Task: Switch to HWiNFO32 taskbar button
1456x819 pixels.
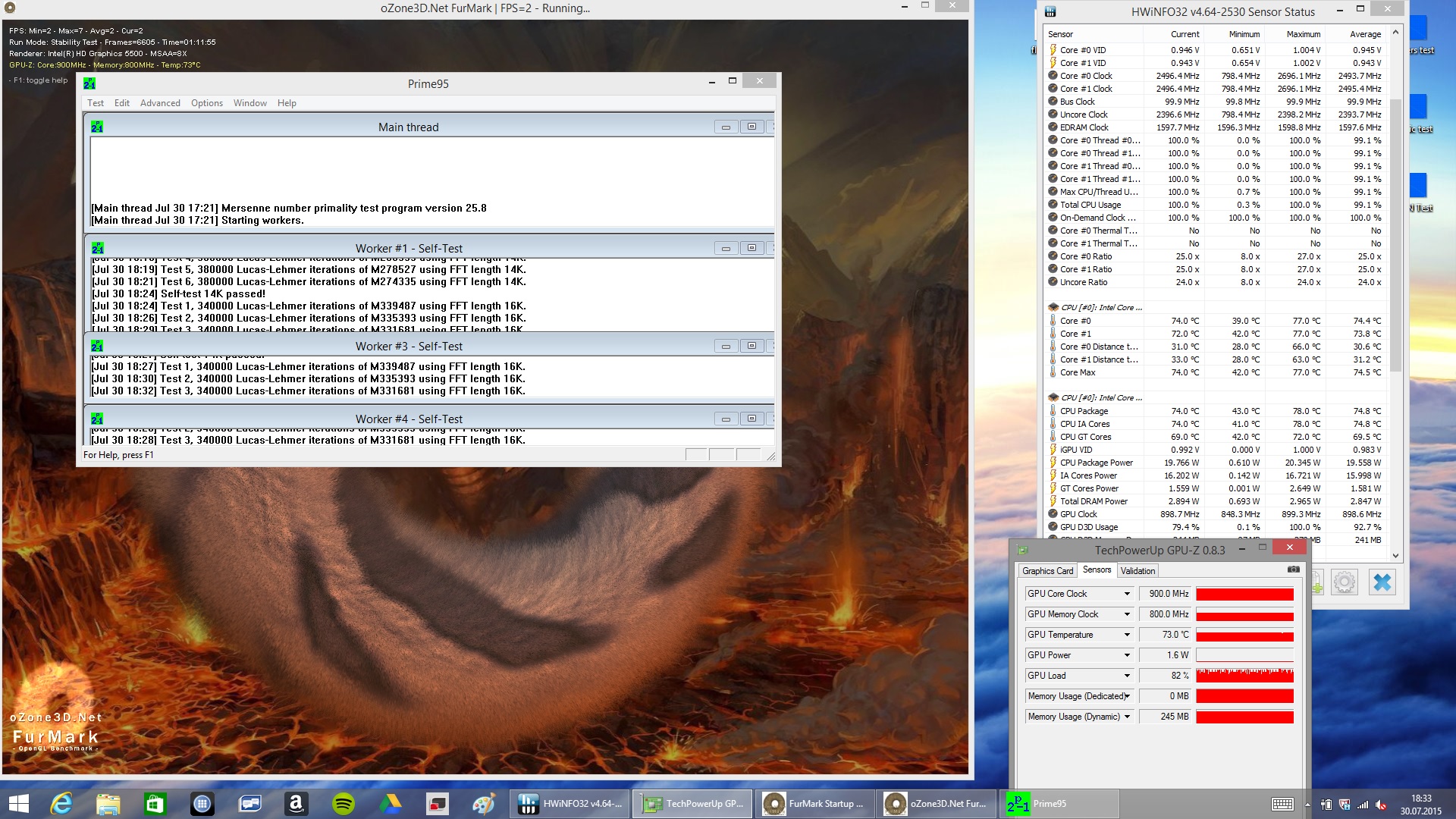Action: (570, 804)
